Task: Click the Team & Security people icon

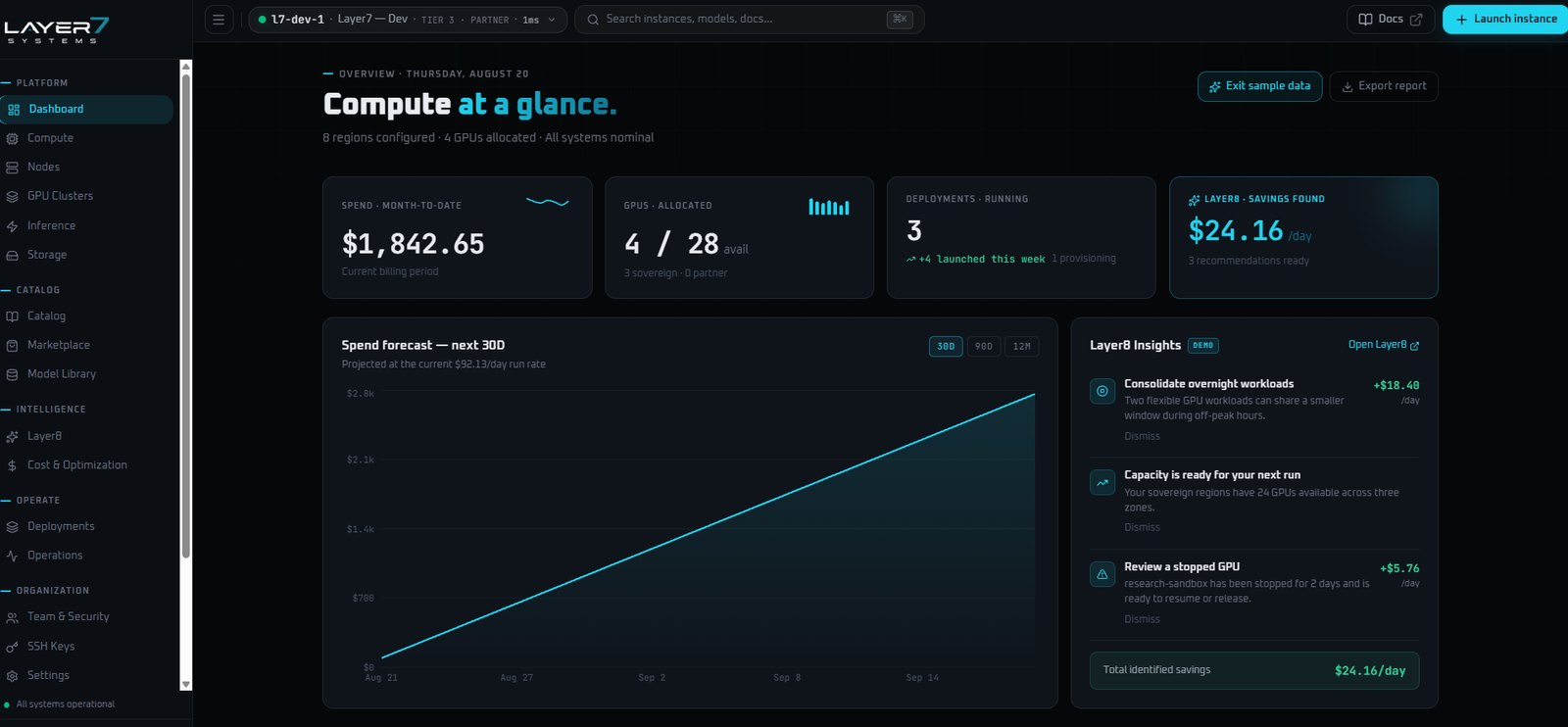Action: tap(13, 617)
